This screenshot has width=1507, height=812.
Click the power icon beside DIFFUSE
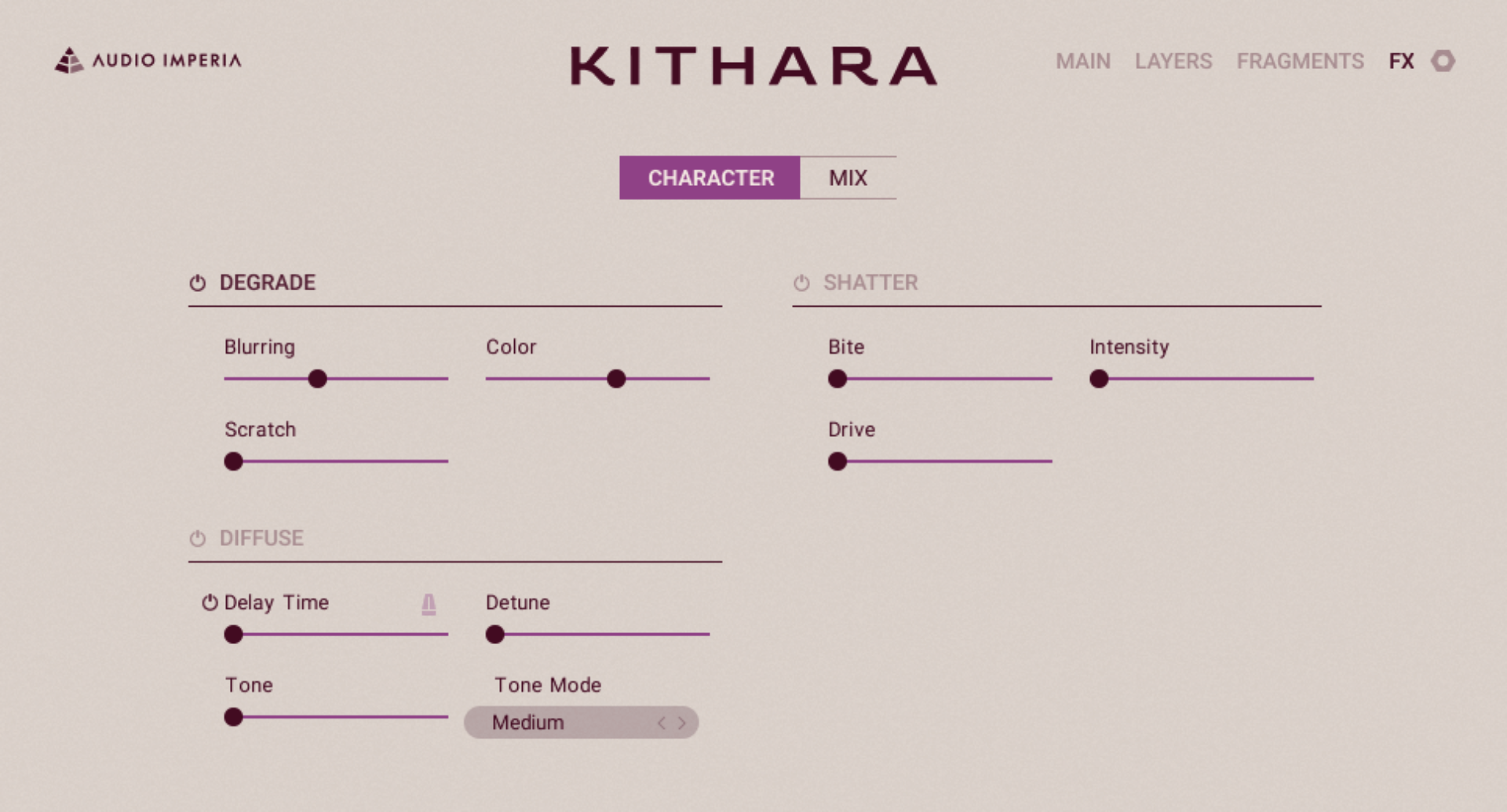(197, 539)
